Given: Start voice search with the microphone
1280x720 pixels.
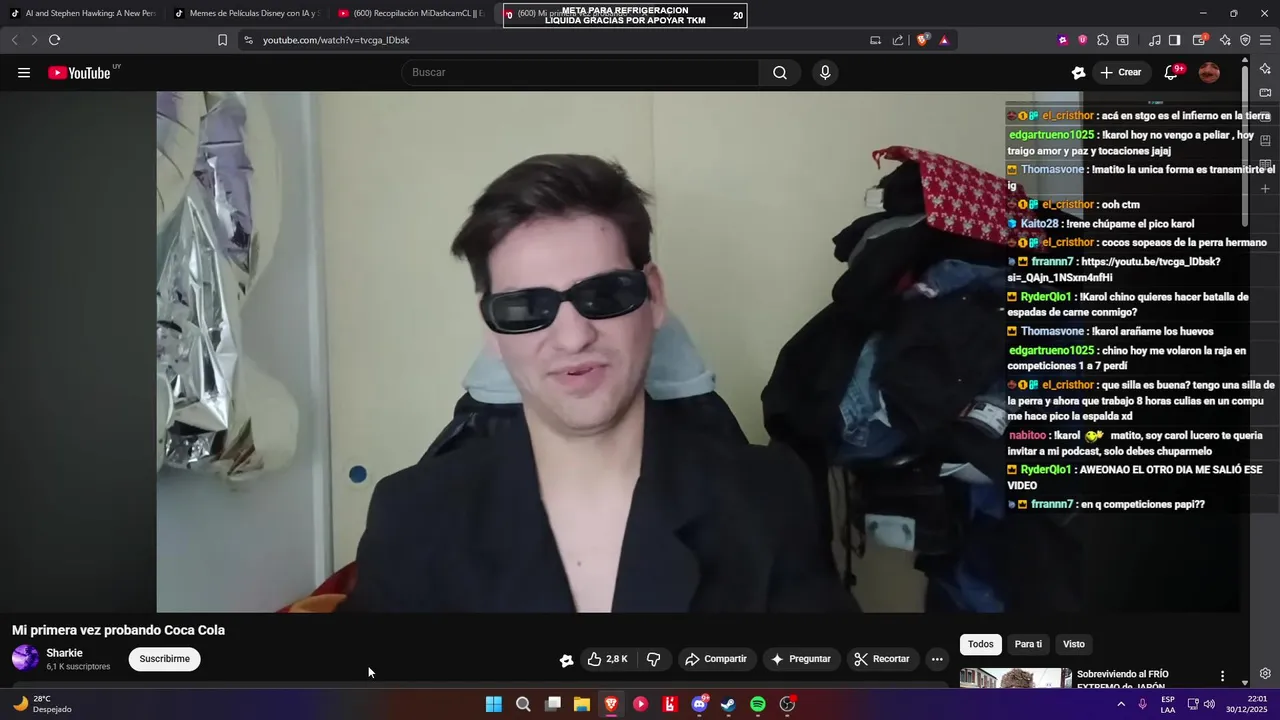Looking at the screenshot, I should point(825,72).
